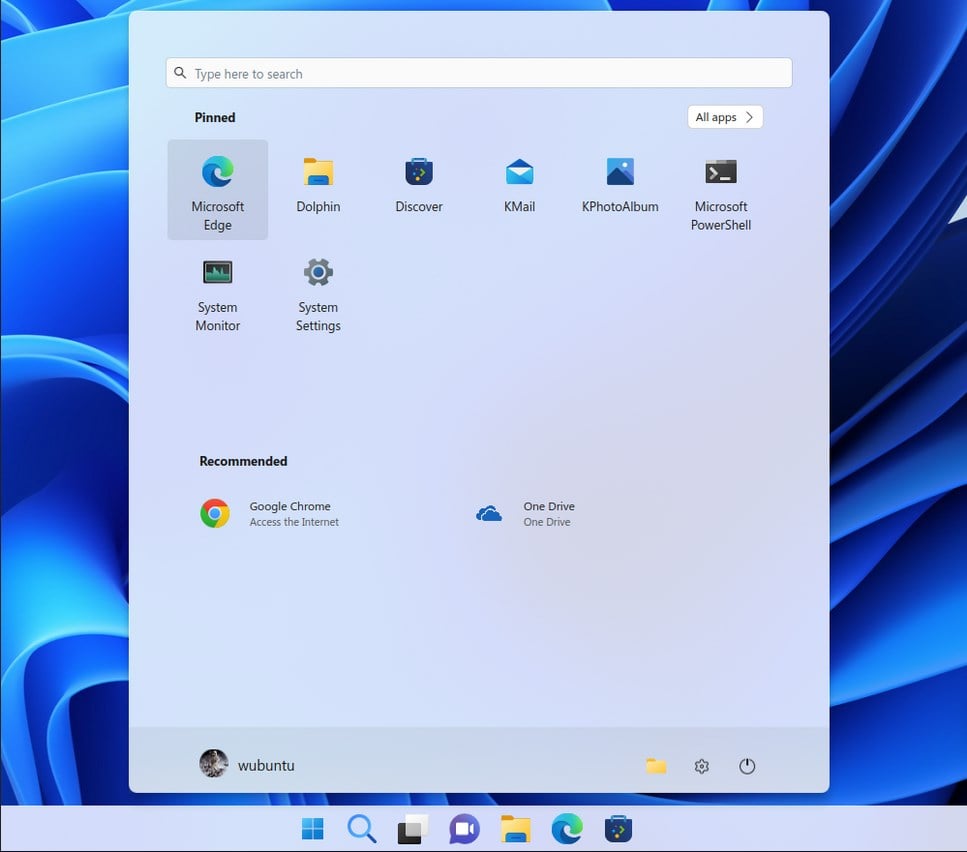The image size is (967, 852).
Task: Click the search magnifier in the search box
Action: click(x=180, y=73)
